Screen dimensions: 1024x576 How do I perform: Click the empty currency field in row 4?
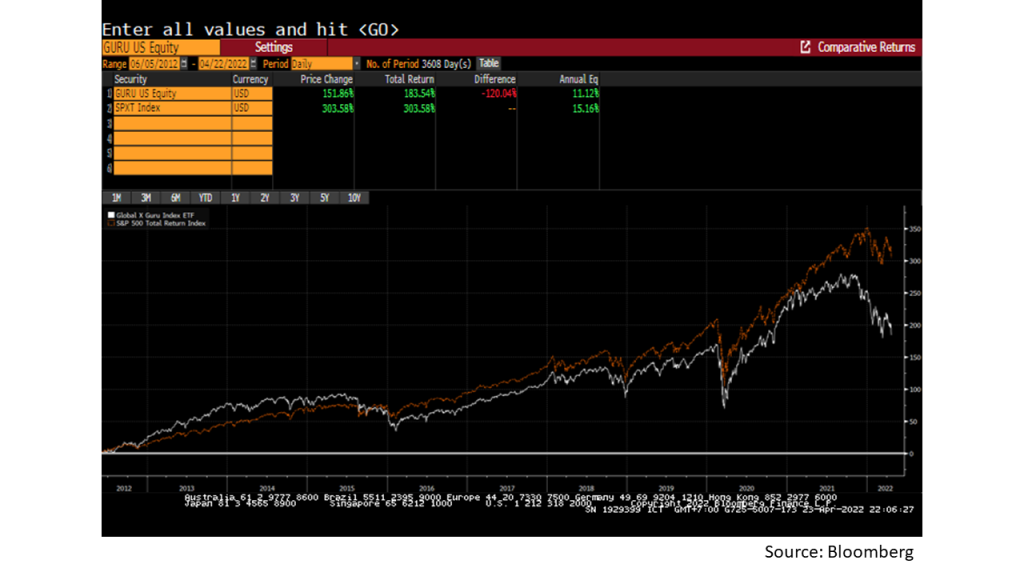click(252, 138)
